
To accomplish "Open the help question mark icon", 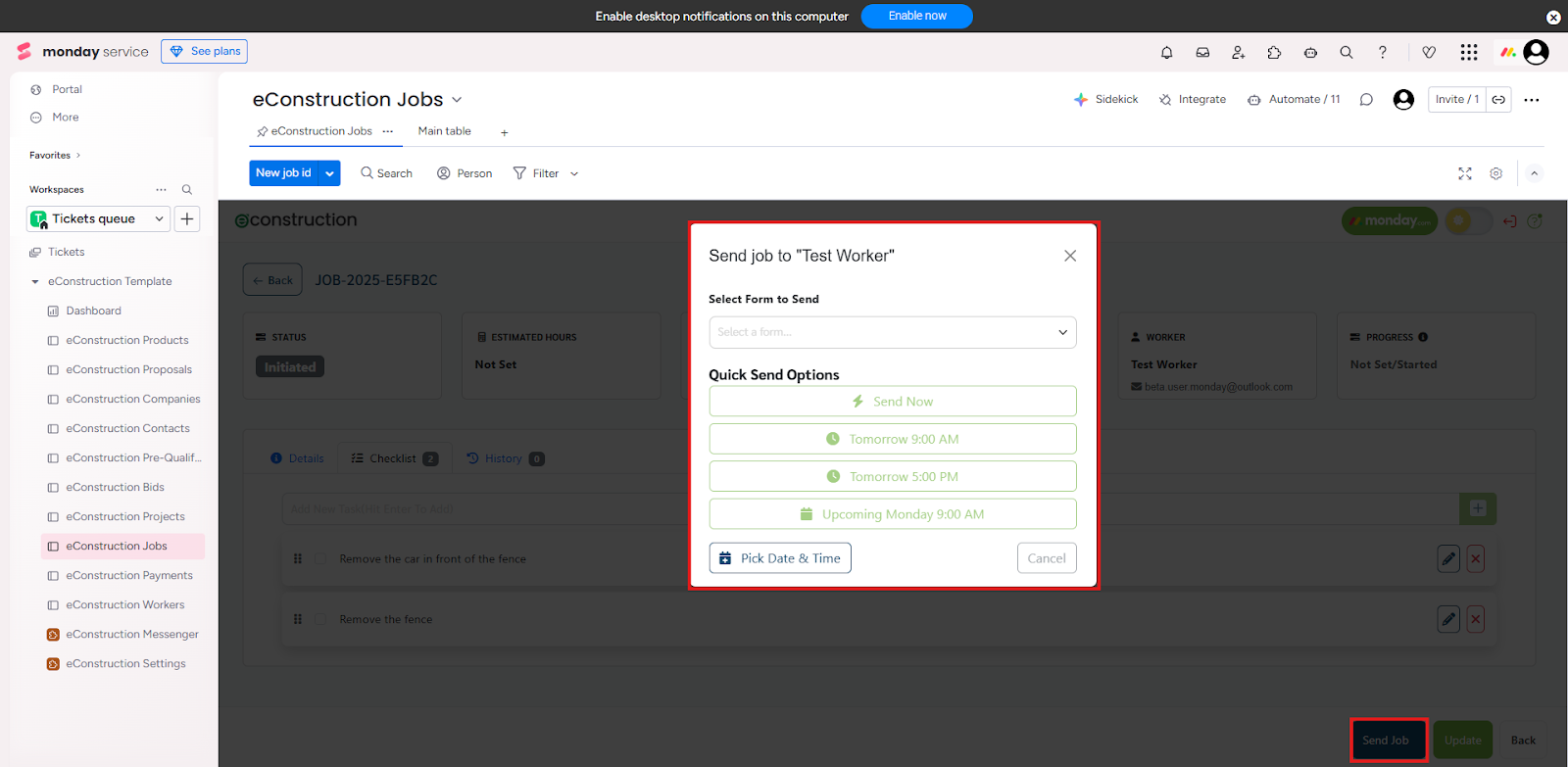I will coord(1383,53).
